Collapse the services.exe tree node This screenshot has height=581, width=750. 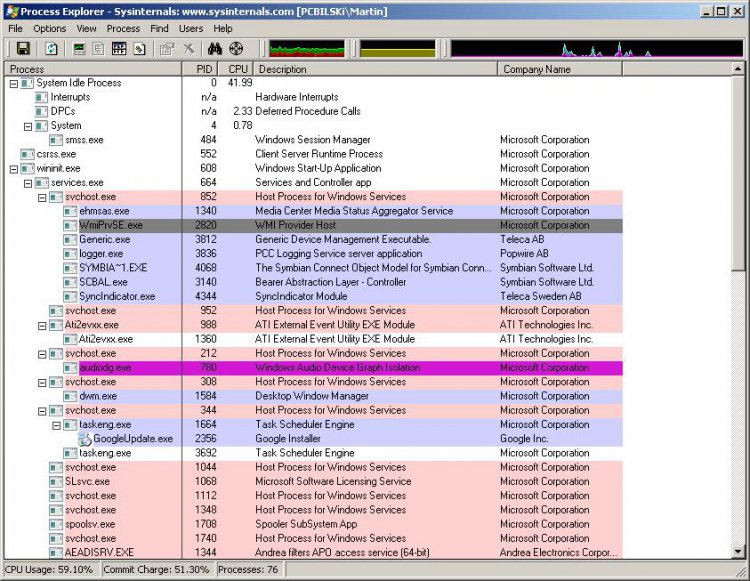[x=28, y=184]
